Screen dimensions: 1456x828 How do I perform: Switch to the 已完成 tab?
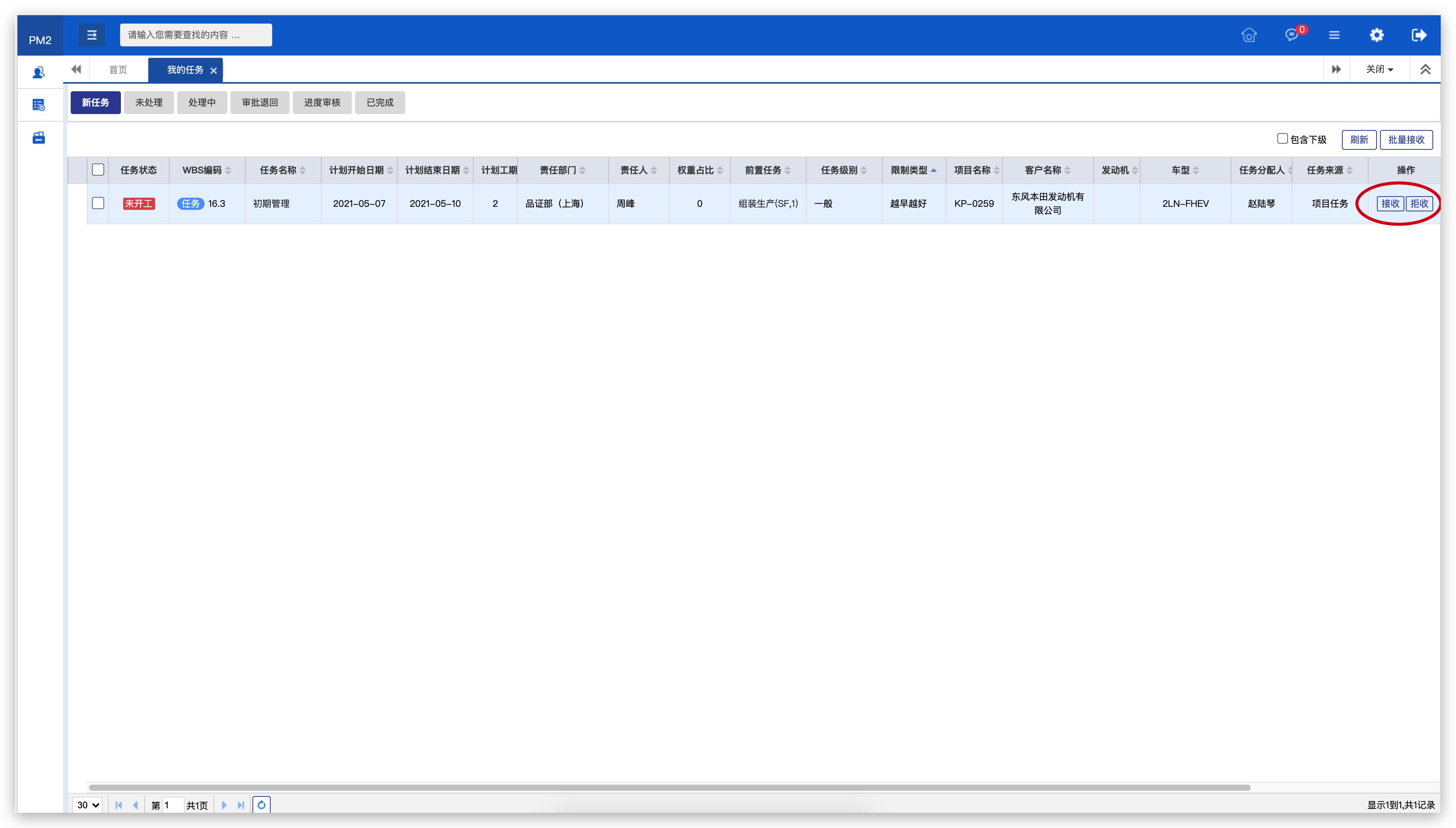(380, 102)
